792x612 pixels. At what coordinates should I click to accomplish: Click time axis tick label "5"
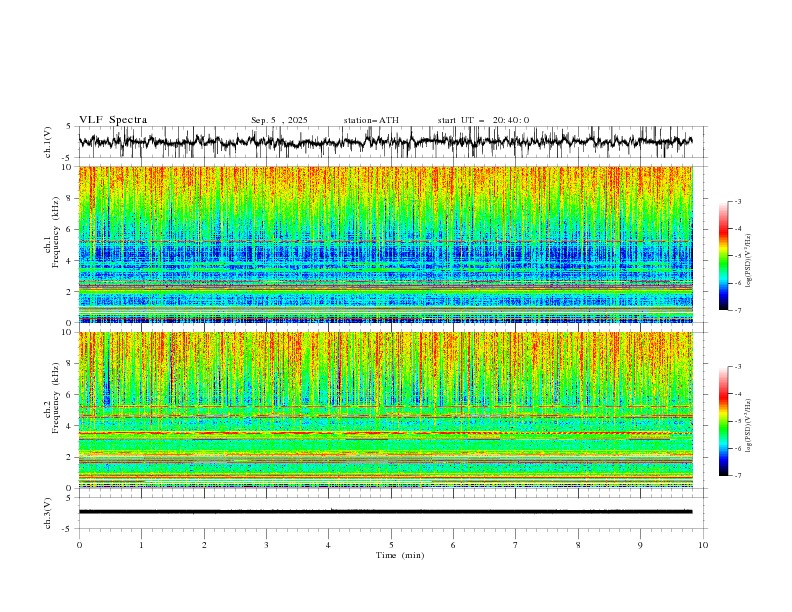[x=391, y=545]
